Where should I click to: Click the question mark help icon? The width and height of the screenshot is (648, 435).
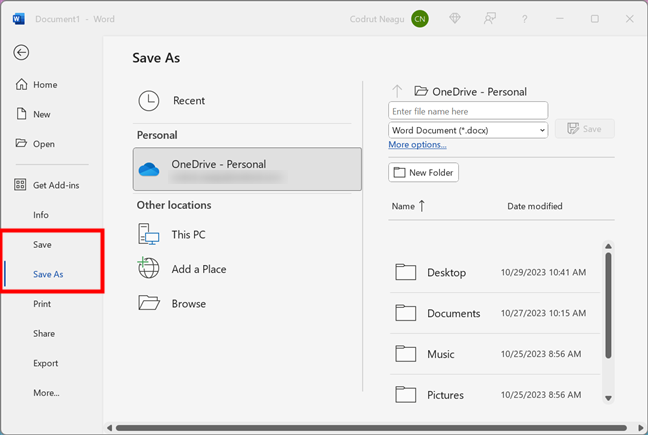click(525, 19)
